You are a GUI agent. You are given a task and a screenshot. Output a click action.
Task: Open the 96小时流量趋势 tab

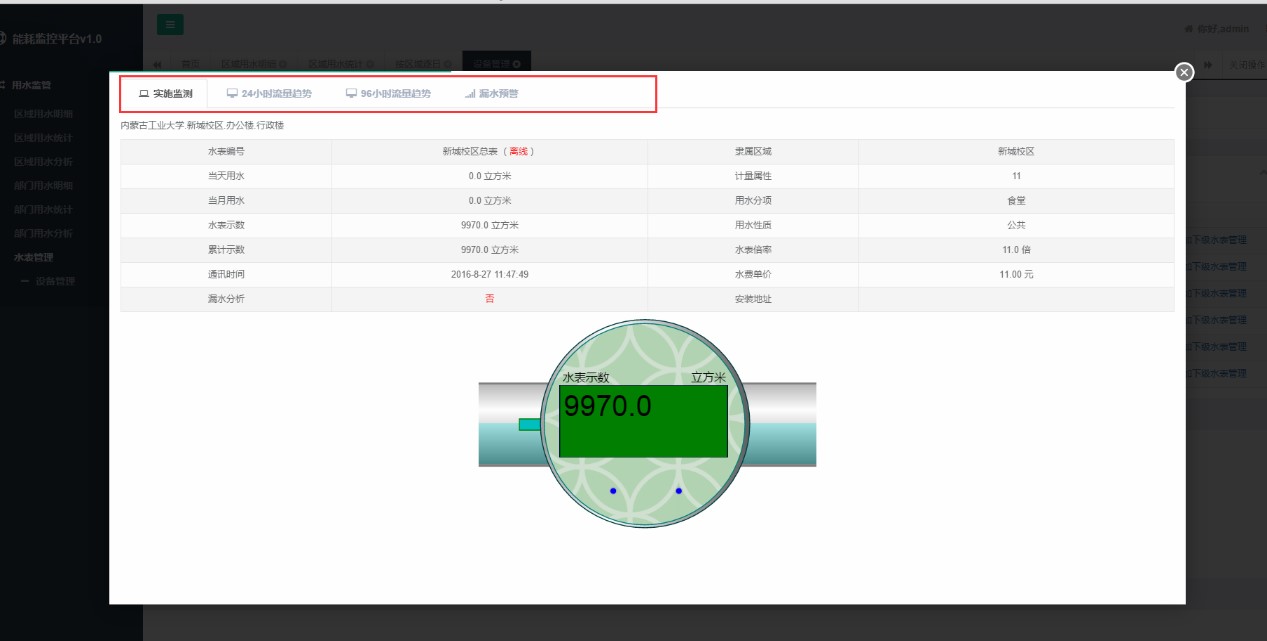tap(388, 94)
